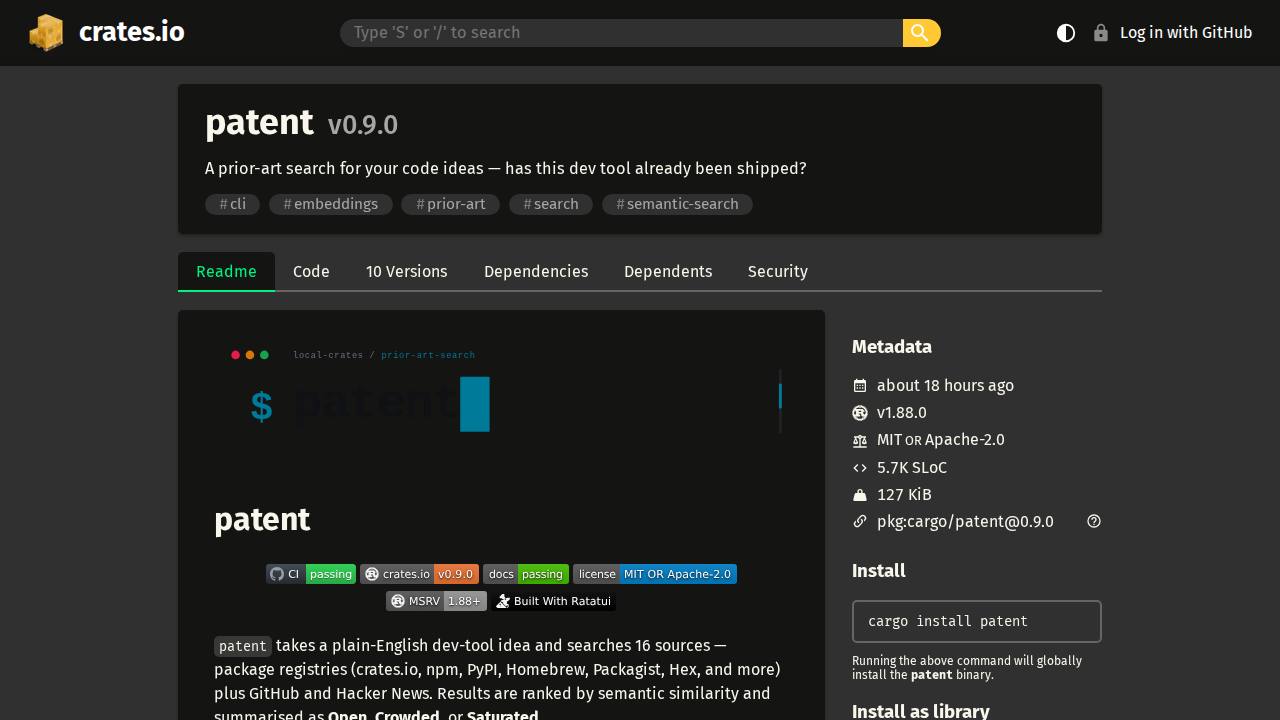This screenshot has height=720, width=1280.
Task: Click the MSRV 1.88+ badge
Action: (436, 601)
